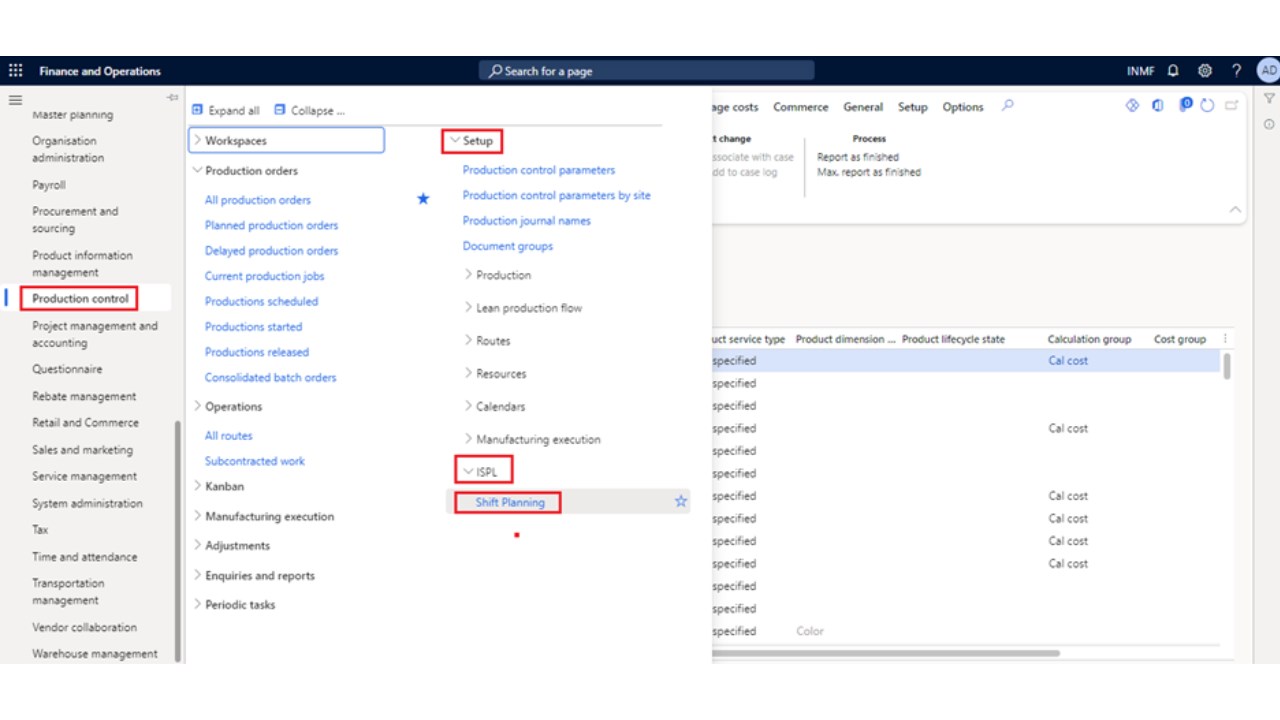Mark Shift Planning as favorite star
The height and width of the screenshot is (720, 1280).
[x=681, y=501]
